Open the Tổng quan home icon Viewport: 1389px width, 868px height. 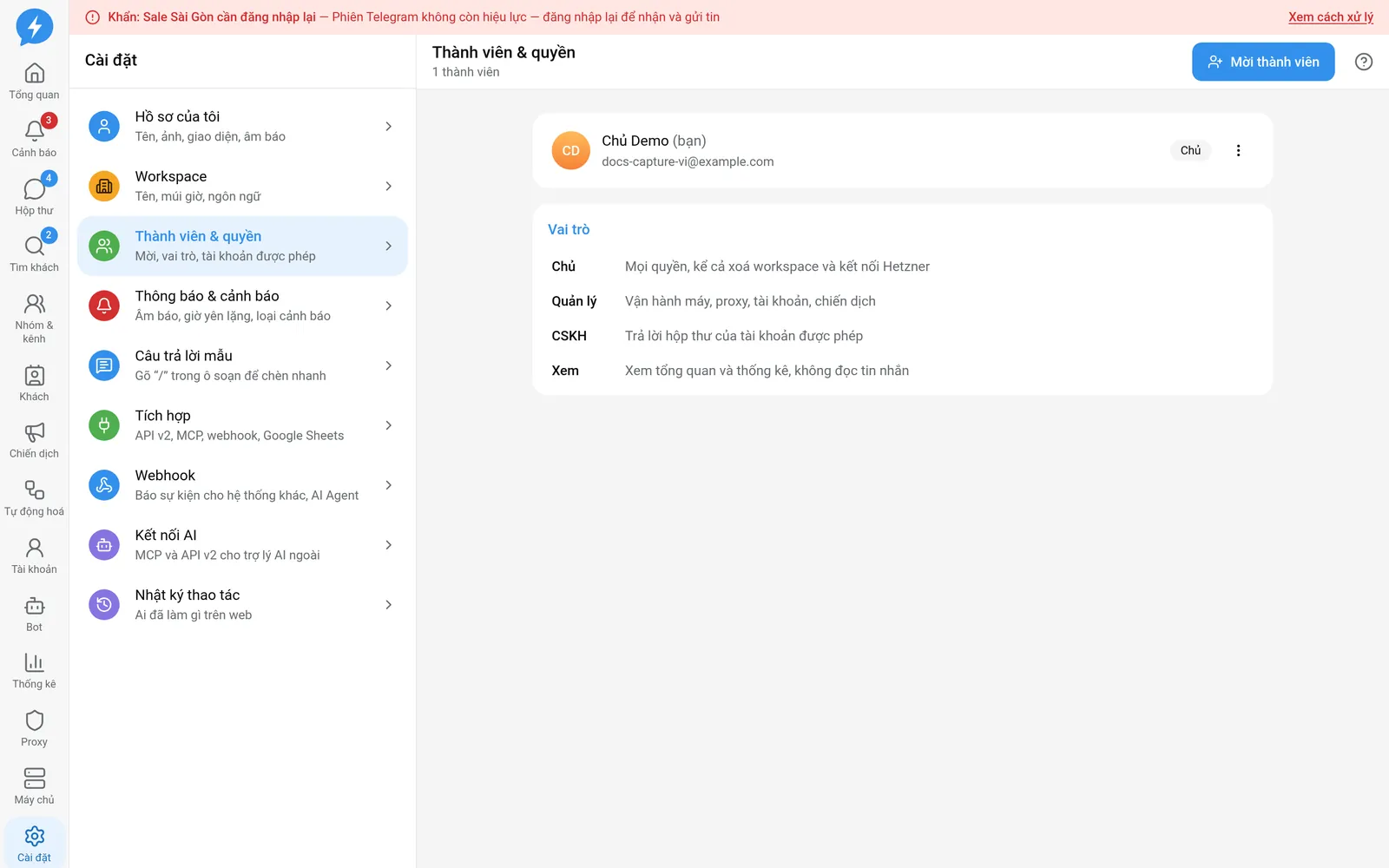pyautogui.click(x=35, y=73)
